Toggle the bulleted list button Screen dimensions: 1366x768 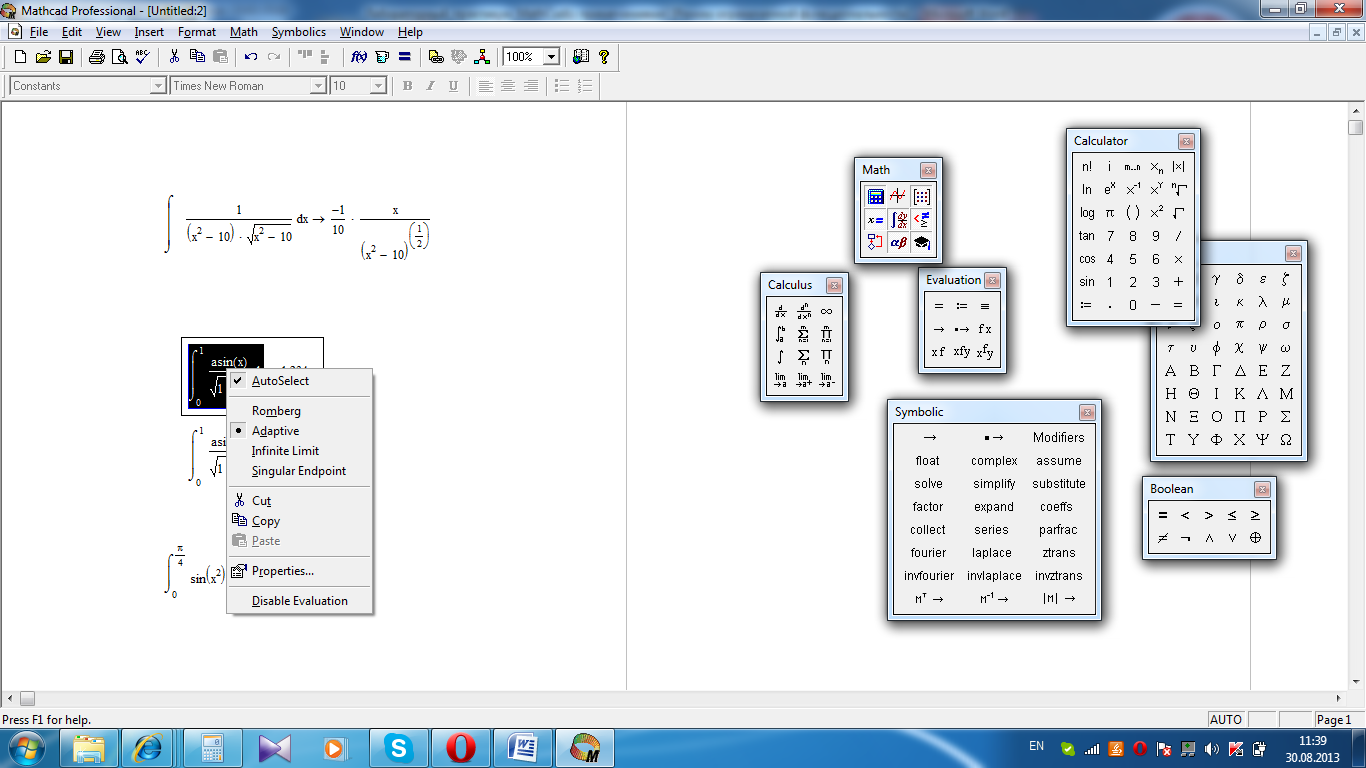562,86
